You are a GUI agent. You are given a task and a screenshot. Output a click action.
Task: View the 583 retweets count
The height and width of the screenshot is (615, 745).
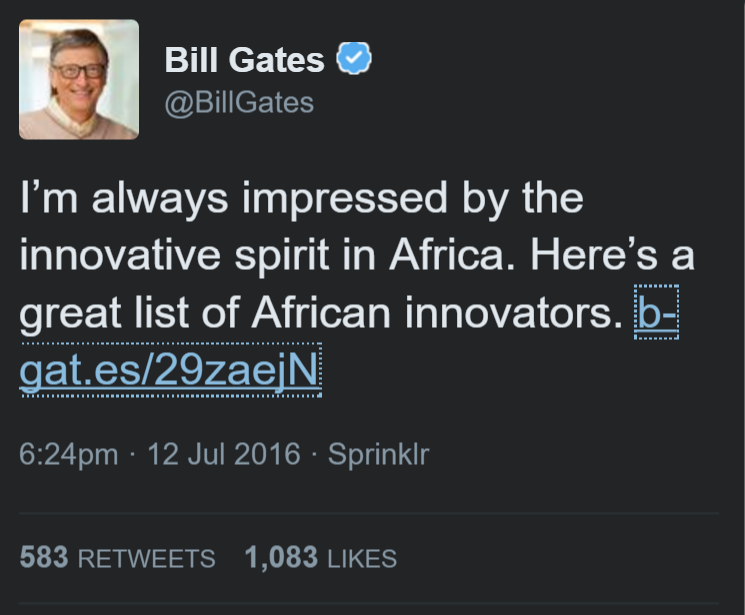click(x=44, y=557)
